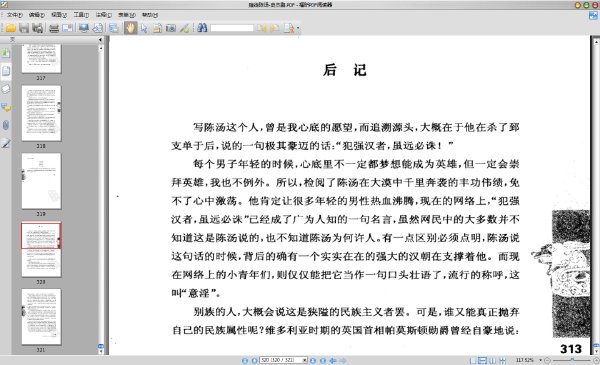The height and width of the screenshot is (365, 600).
Task: Click the binoculars Find icon
Action: (x=202, y=28)
